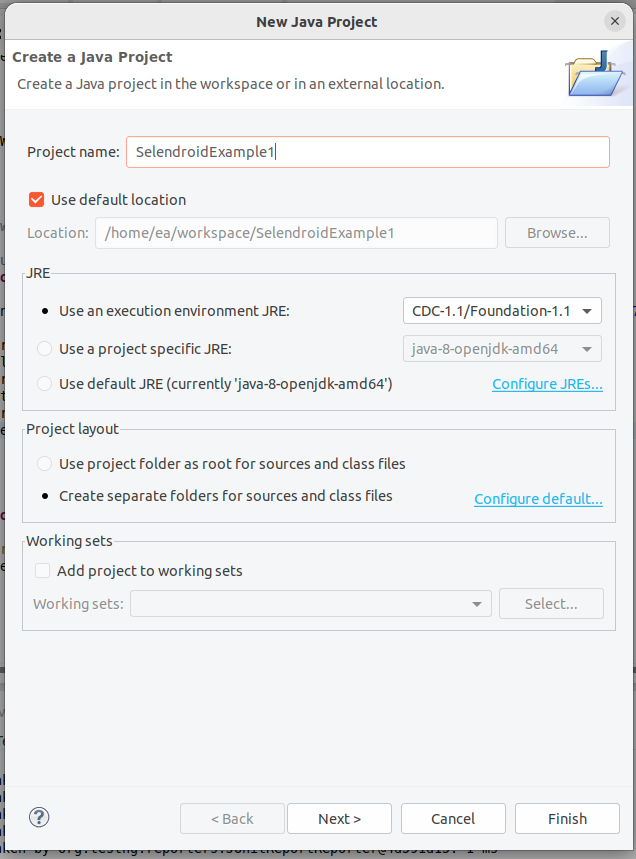636x859 pixels.
Task: Select Use a project specific JRE
Action: point(44,348)
